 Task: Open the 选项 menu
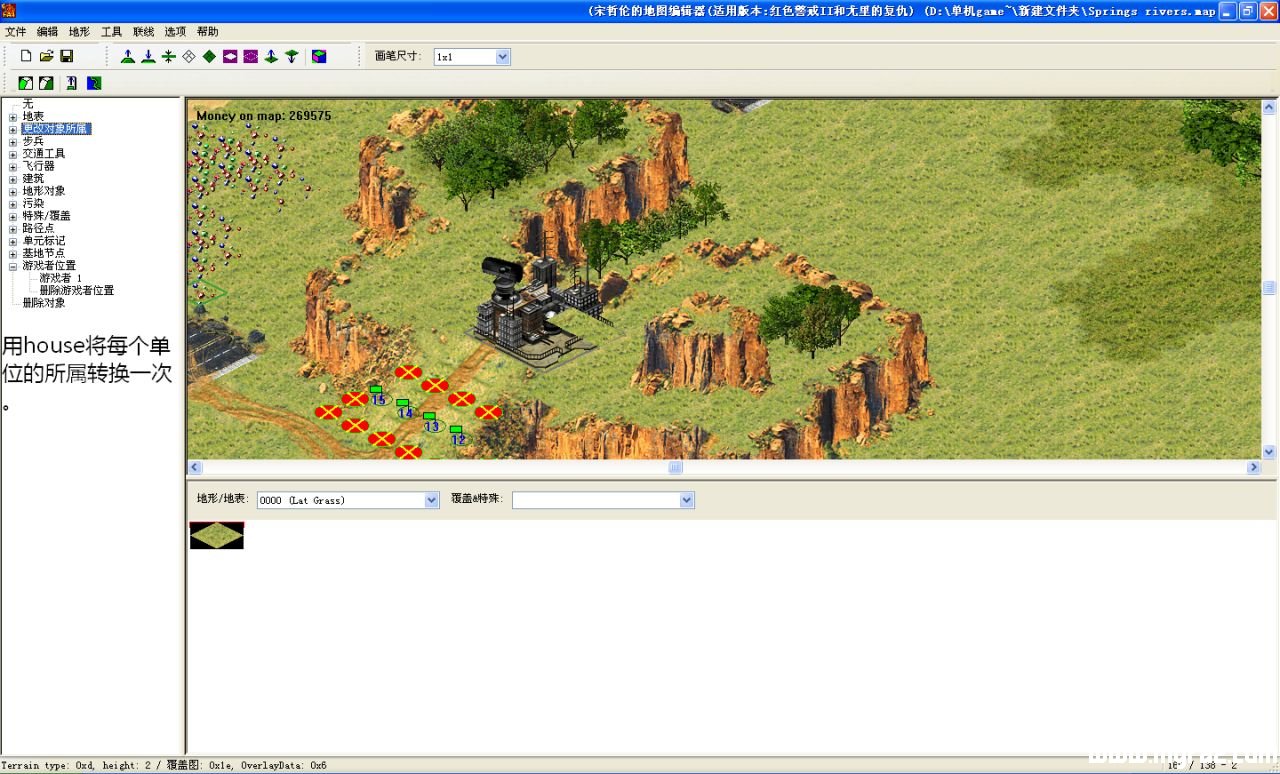coord(176,32)
